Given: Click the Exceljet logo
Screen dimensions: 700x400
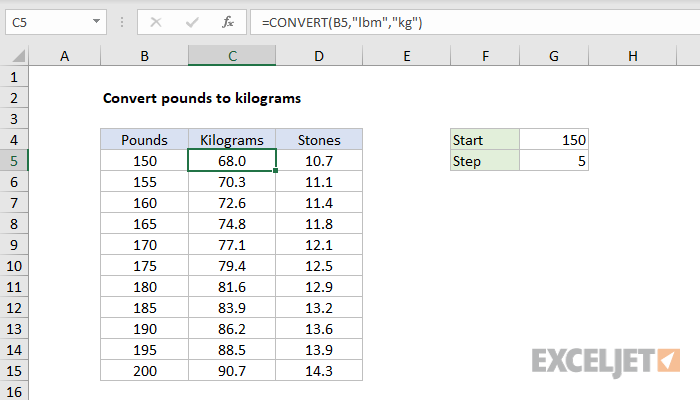Looking at the screenshot, I should 606,359.
